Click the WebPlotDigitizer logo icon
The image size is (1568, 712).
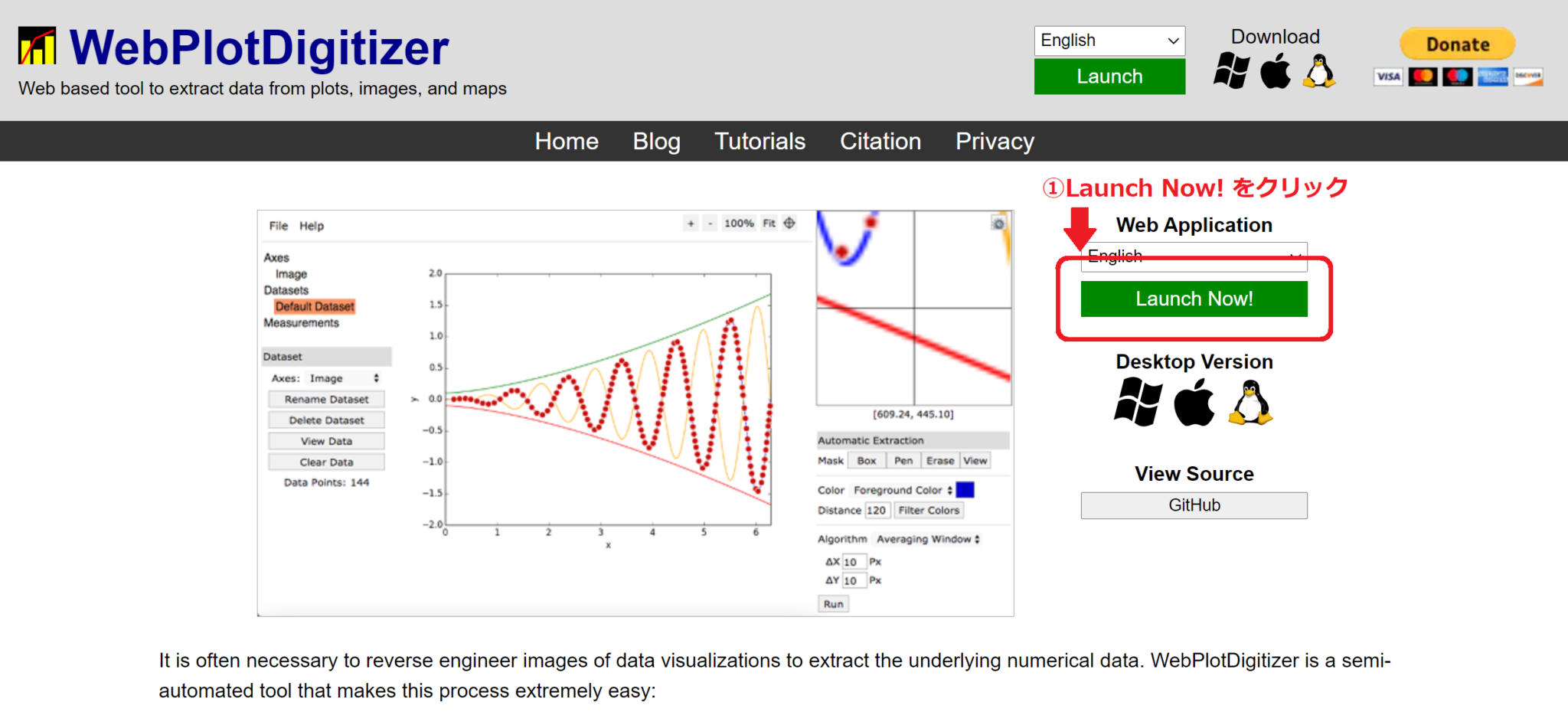[x=37, y=47]
